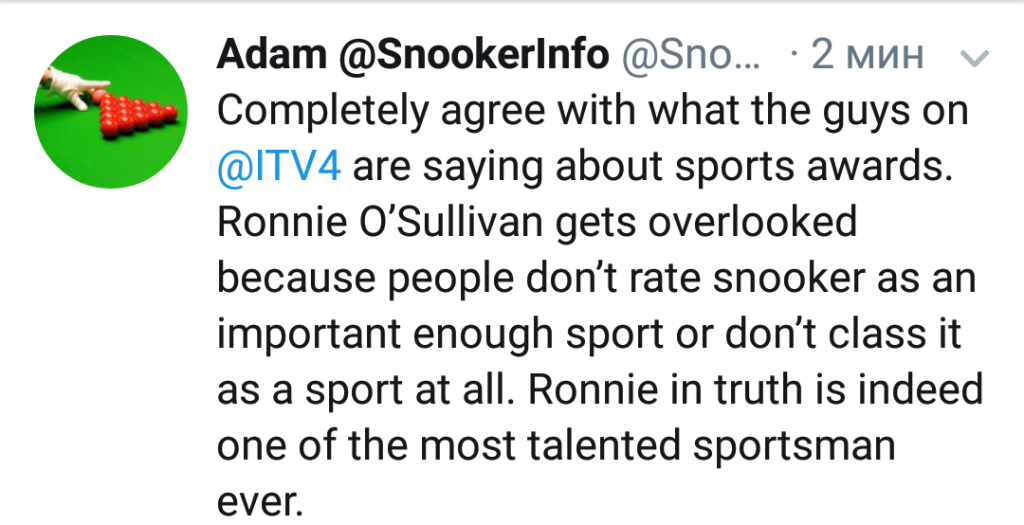
Task: Open the @ITV4 mention link
Action: tap(279, 167)
